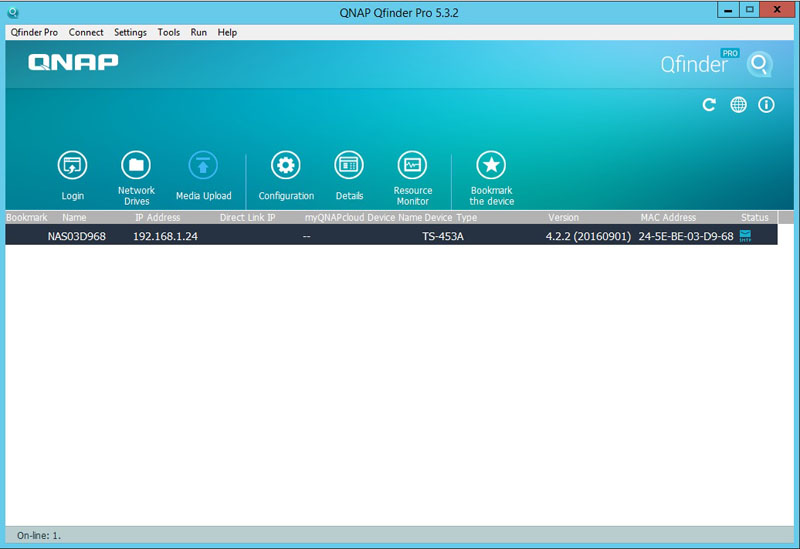This screenshot has height=549, width=800.
Task: Click the SMTP status icon in device row
Action: coord(745,236)
